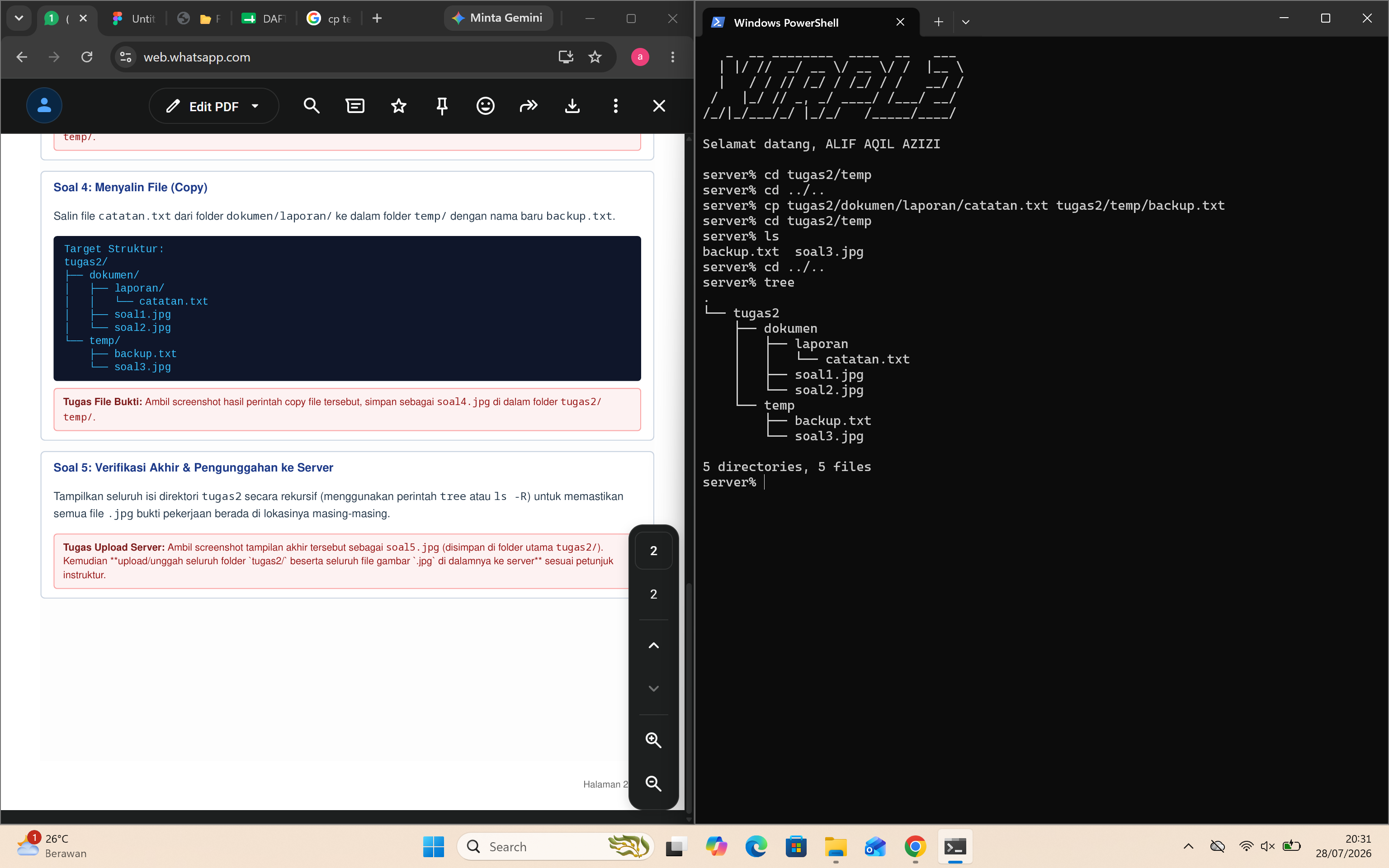Viewport: 1389px width, 868px height.
Task: Click 'Soal 4: Menyalin File (Copy)' heading
Action: (x=130, y=187)
